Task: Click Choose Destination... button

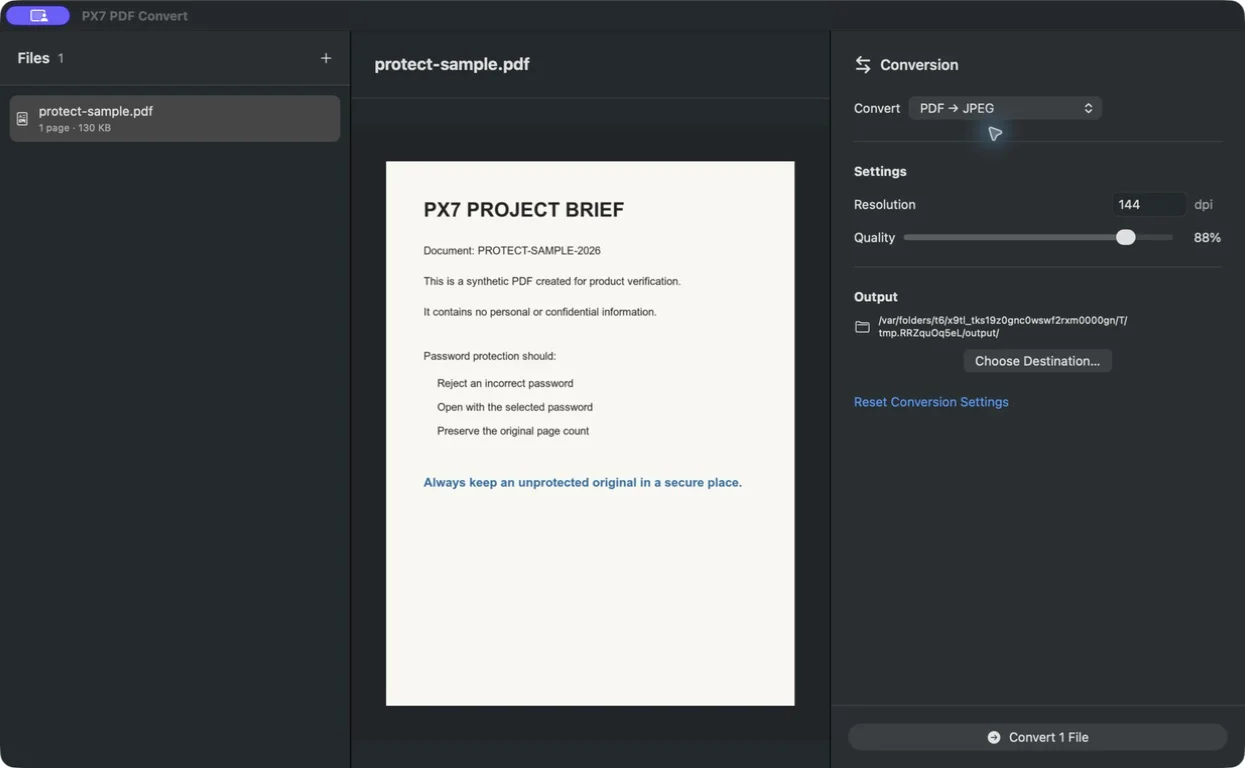Action: click(1037, 361)
